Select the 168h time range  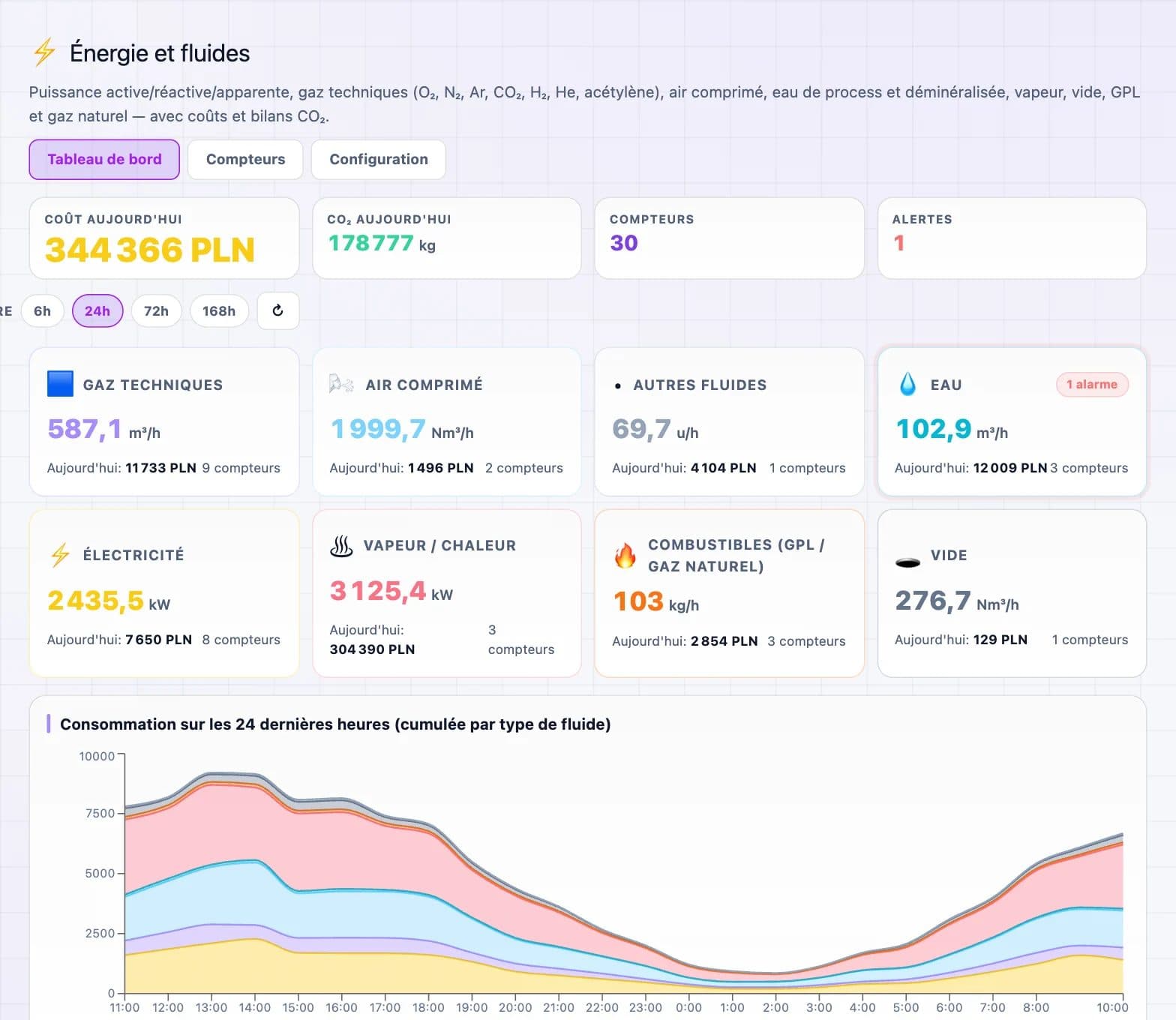click(x=219, y=310)
